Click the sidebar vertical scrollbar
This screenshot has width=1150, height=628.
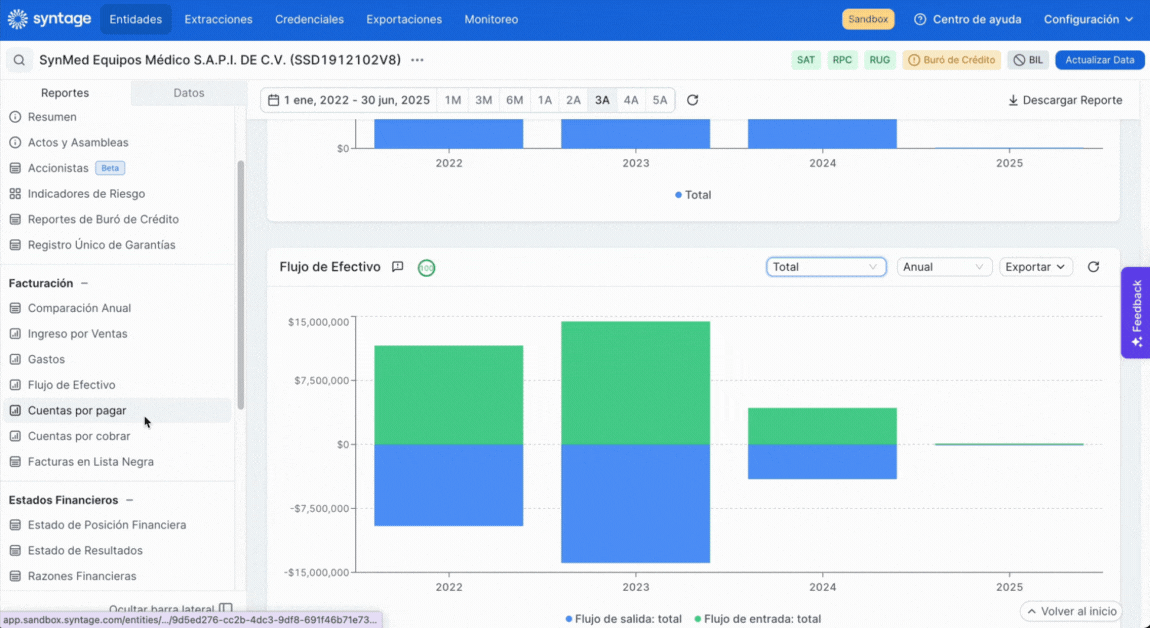tap(241, 285)
